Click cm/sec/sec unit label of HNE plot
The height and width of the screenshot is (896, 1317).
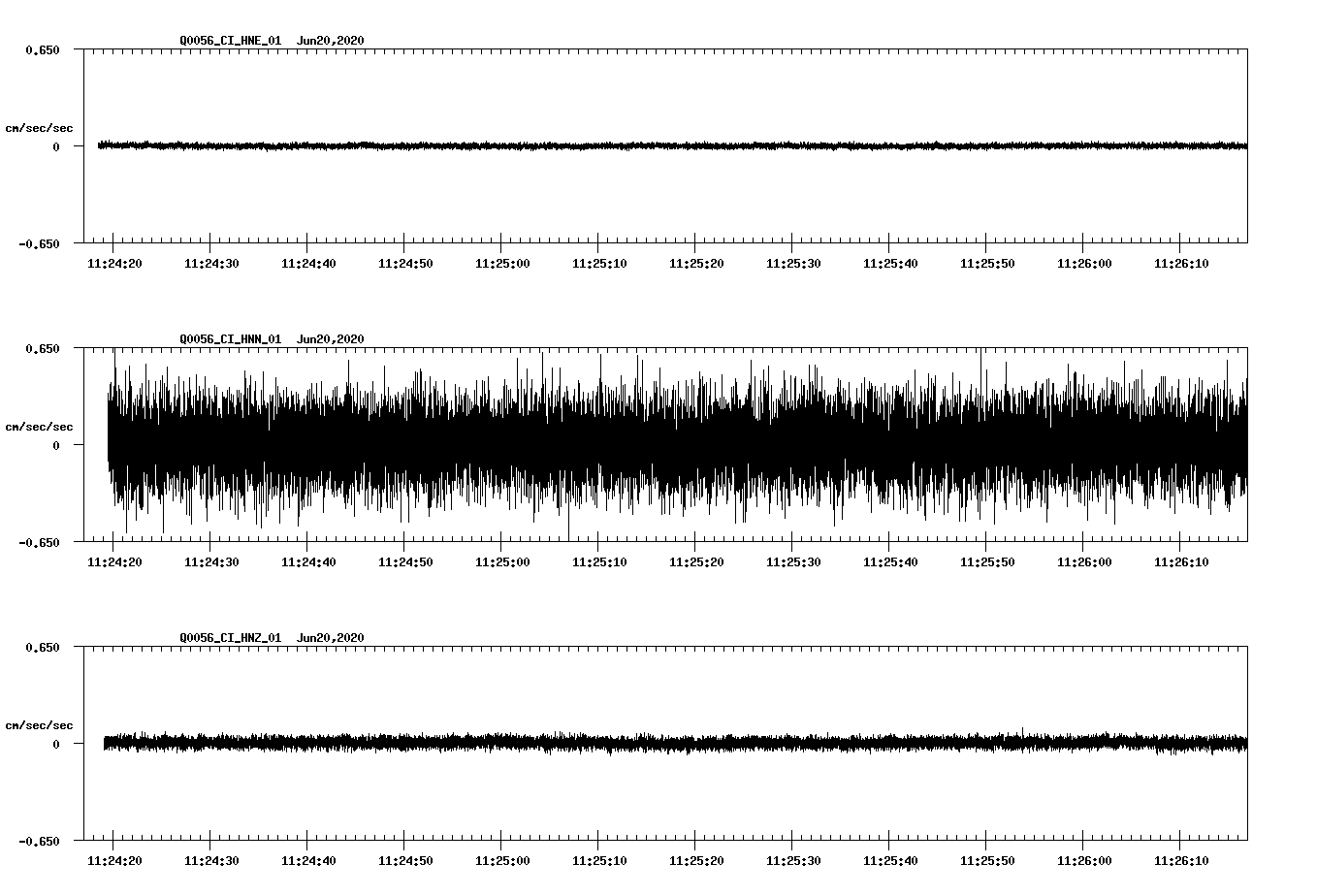(39, 128)
